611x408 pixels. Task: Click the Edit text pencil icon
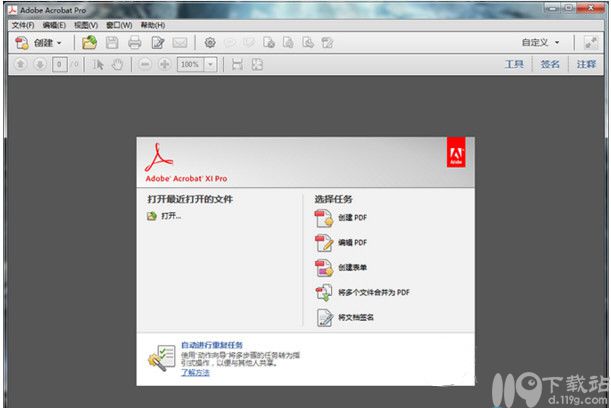(158, 42)
